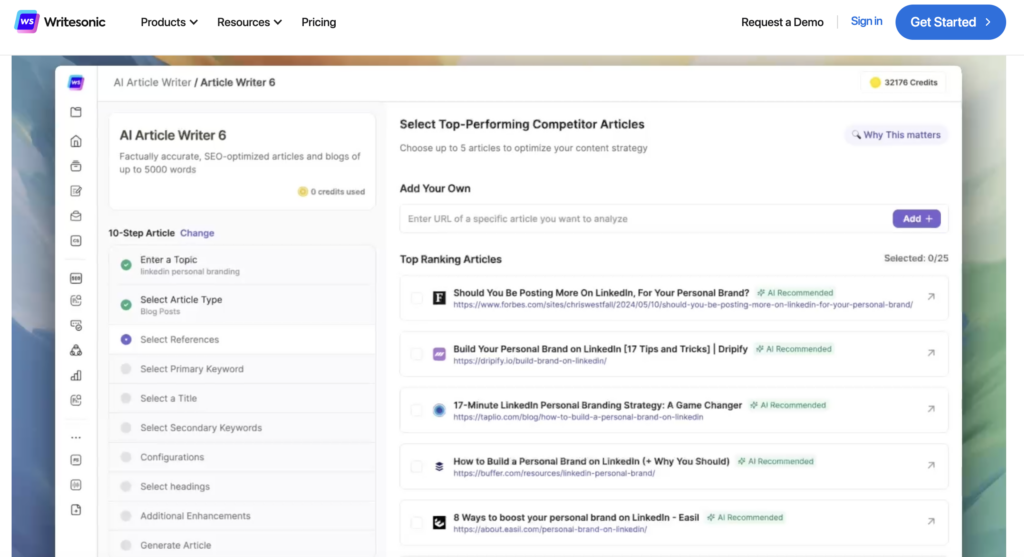Open the open-envelope sidebar icon
Viewport: 1024px width, 557px height.
point(76,215)
